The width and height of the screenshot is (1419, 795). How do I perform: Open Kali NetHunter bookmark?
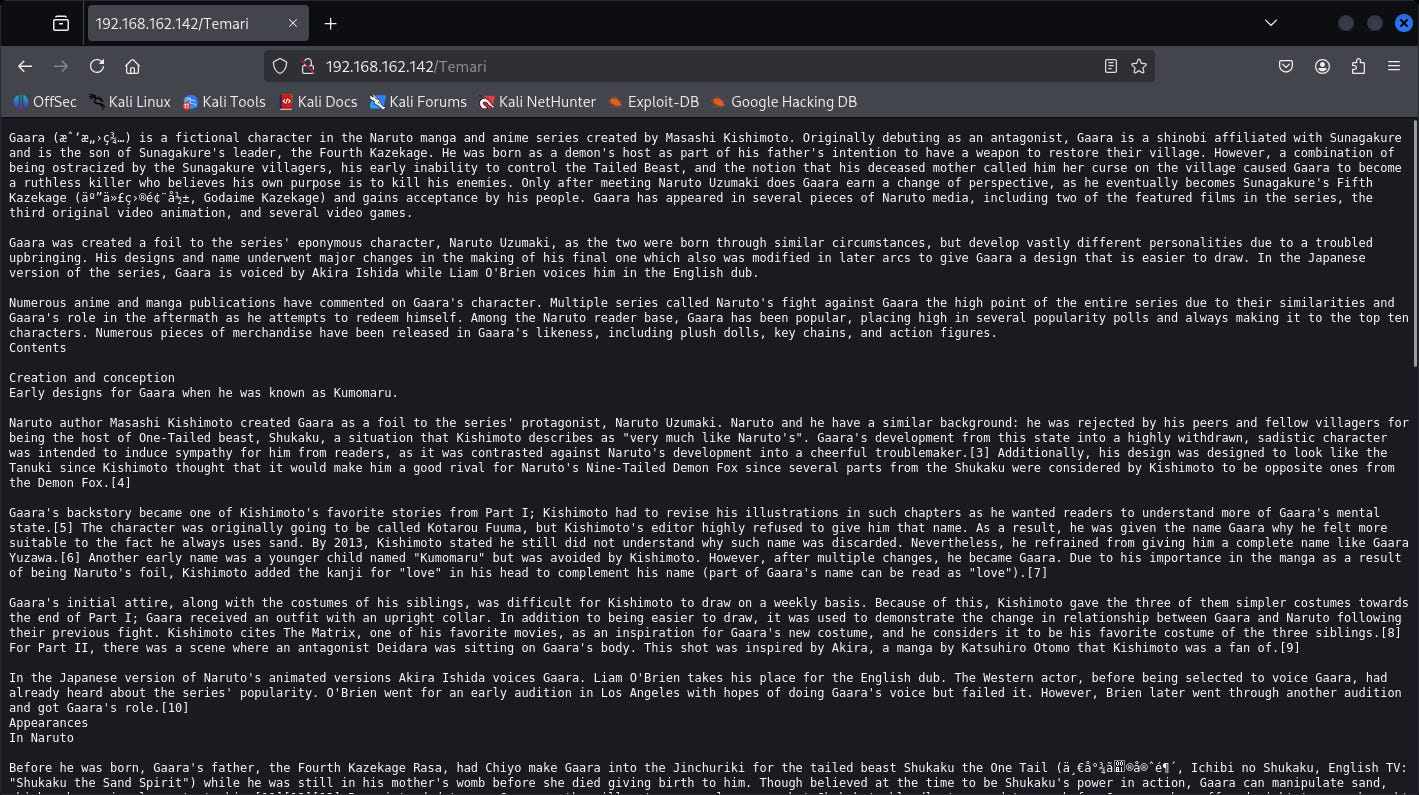click(x=537, y=101)
